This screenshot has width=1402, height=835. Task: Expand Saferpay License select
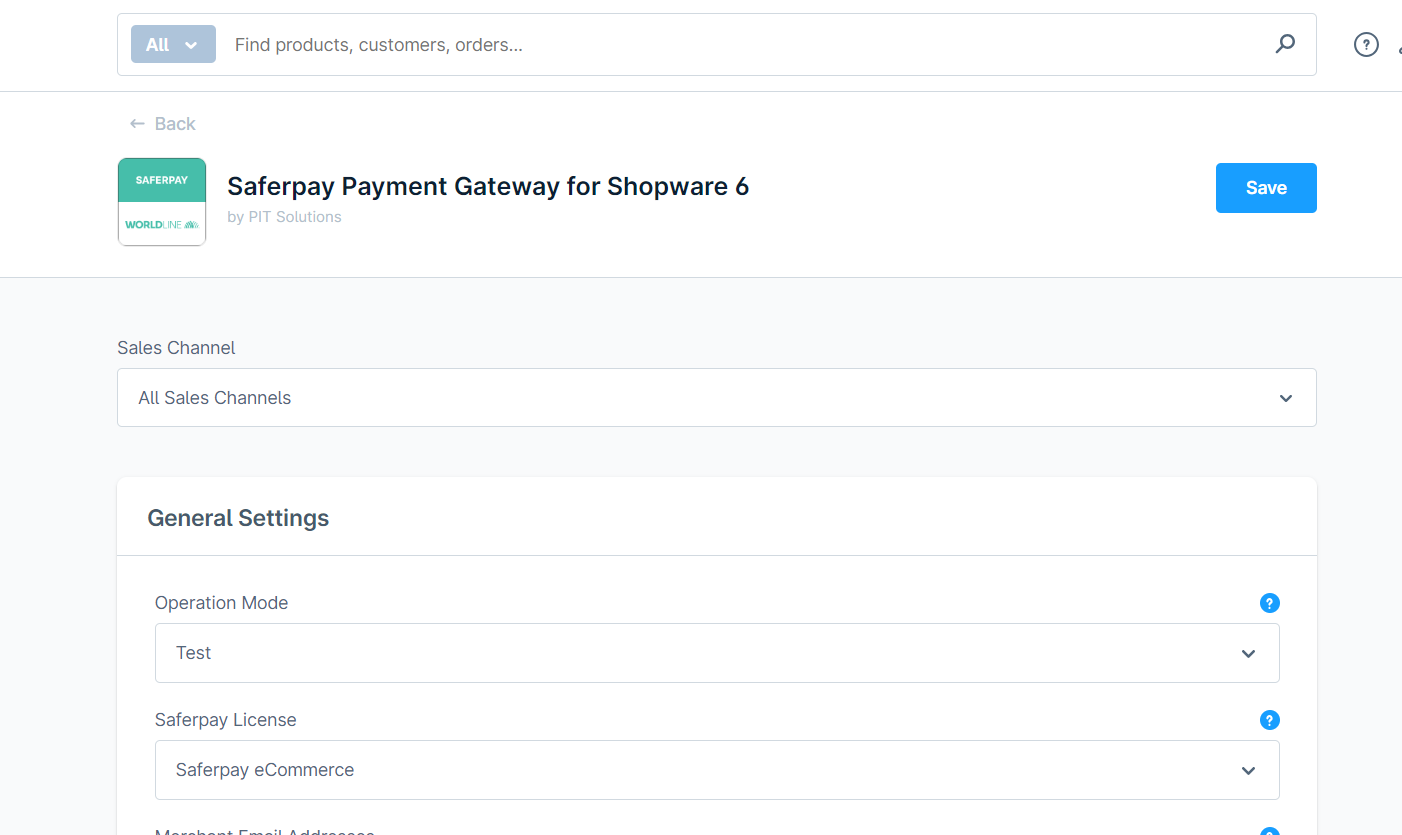tap(717, 770)
